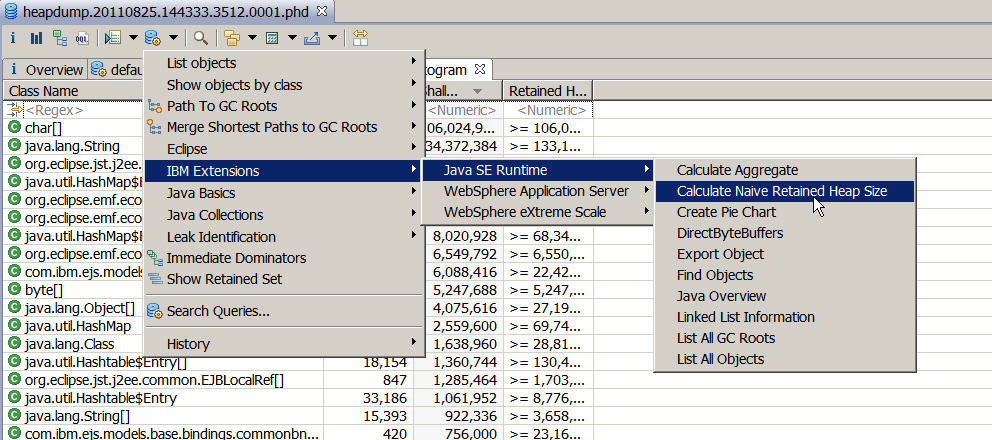This screenshot has width=992, height=440.
Task: Click the database icon on heapdump file tab
Action: (x=11, y=10)
